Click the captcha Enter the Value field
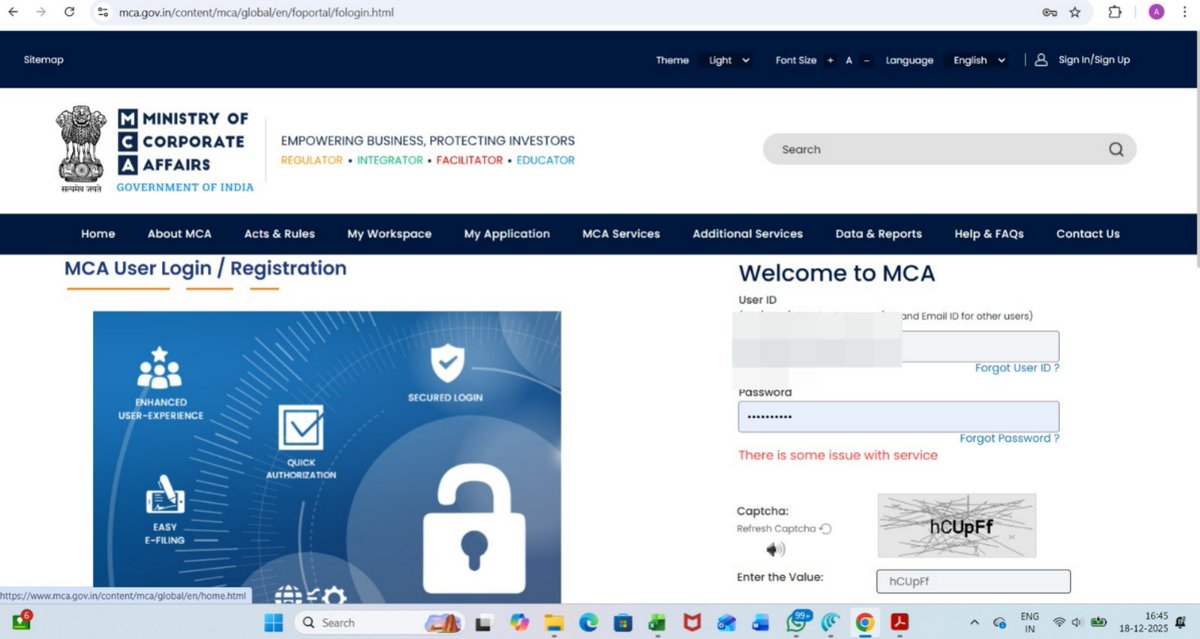The width and height of the screenshot is (1200, 639). point(973,581)
